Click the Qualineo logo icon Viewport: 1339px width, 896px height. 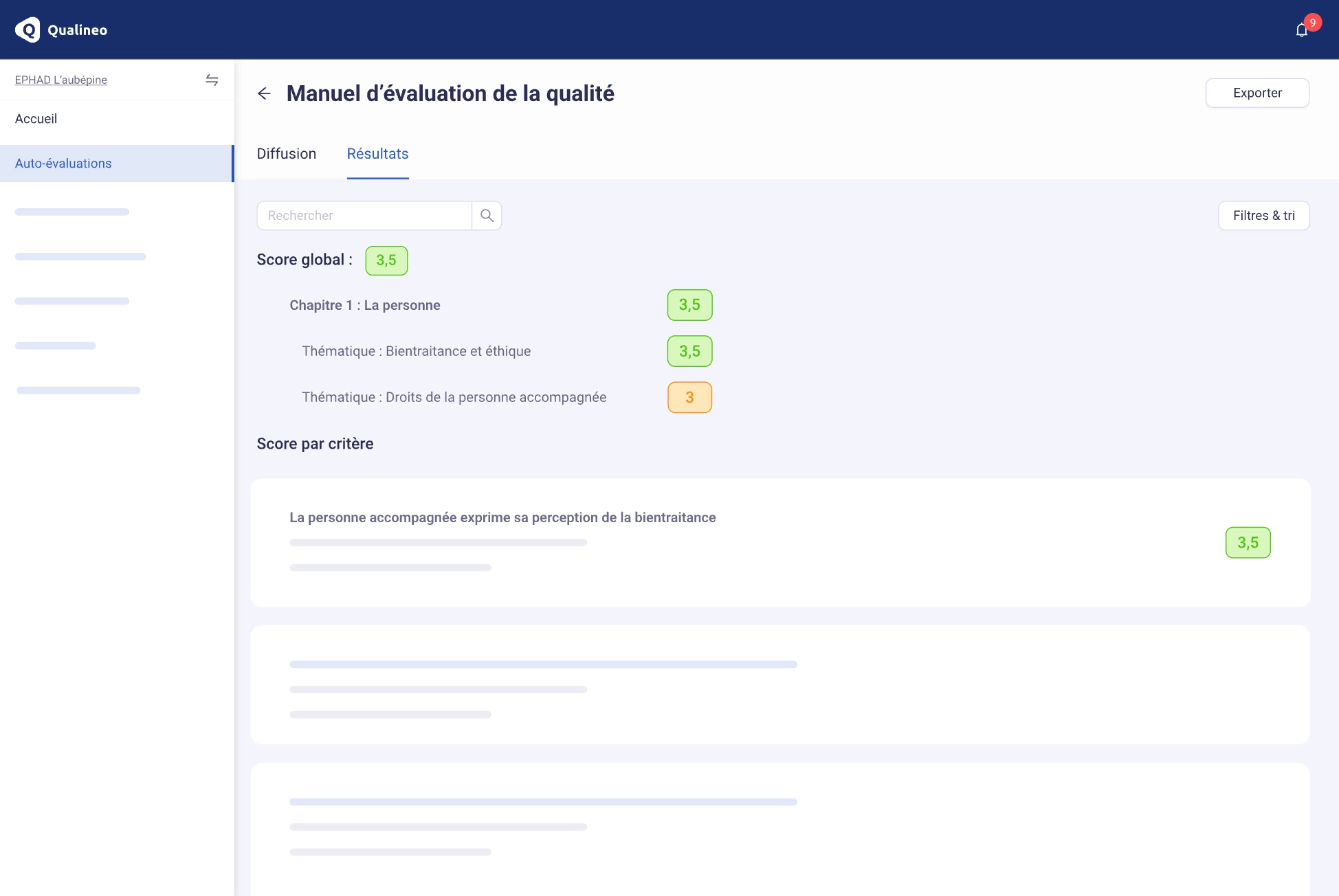click(x=27, y=30)
